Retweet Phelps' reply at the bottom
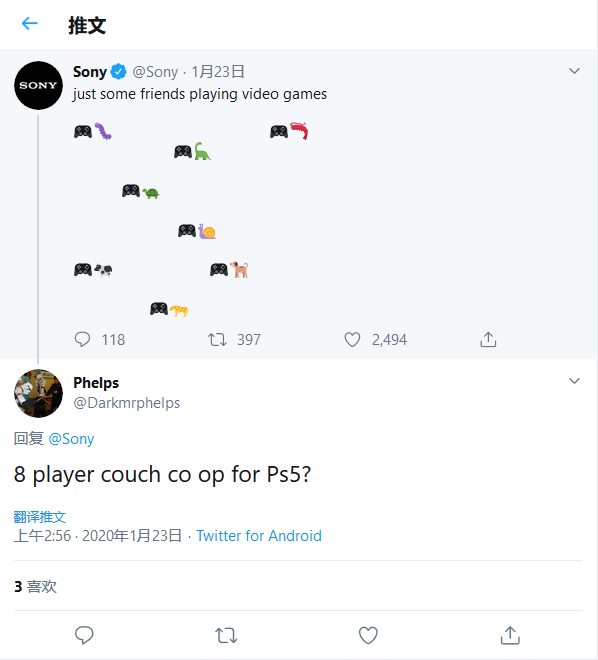598x660 pixels. (226, 635)
